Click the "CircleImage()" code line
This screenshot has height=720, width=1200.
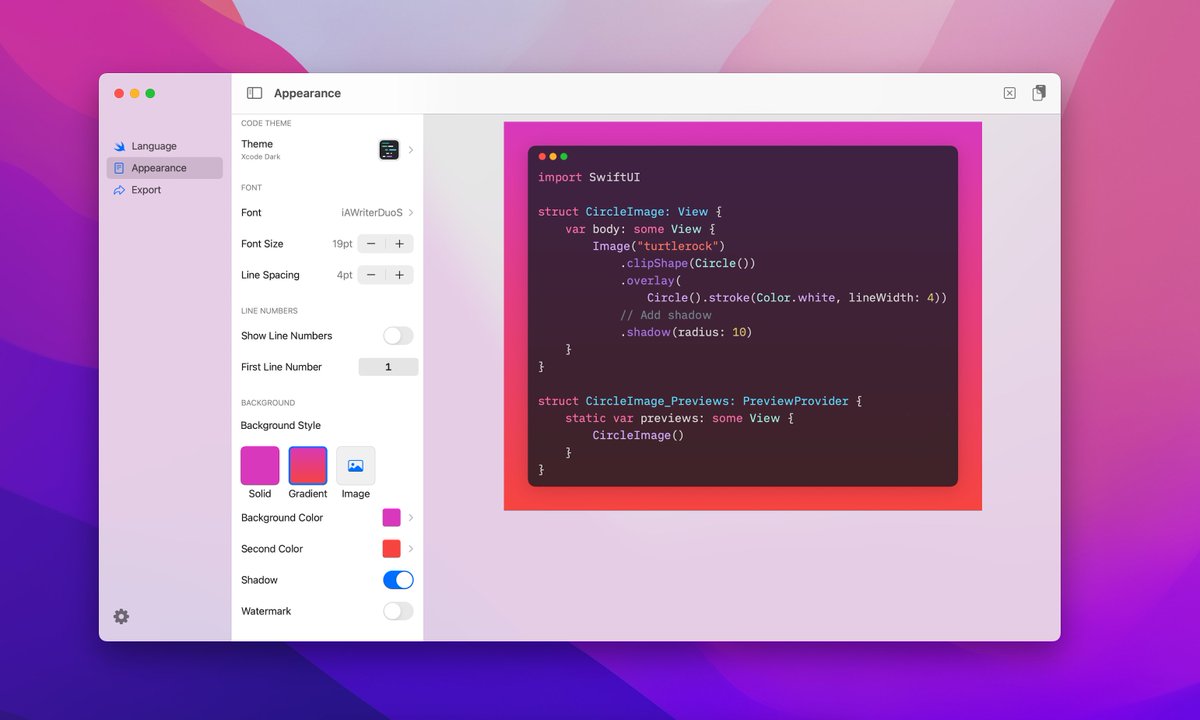point(638,435)
